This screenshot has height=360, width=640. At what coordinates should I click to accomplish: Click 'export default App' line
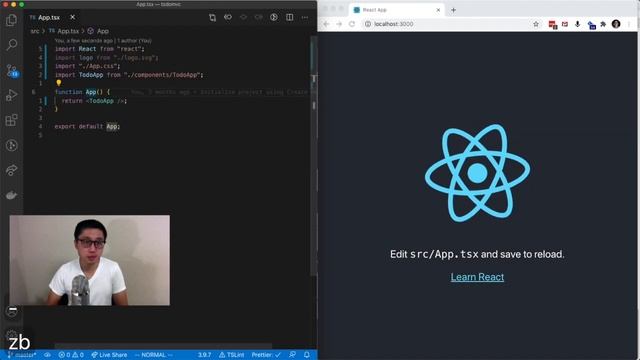(x=87, y=127)
